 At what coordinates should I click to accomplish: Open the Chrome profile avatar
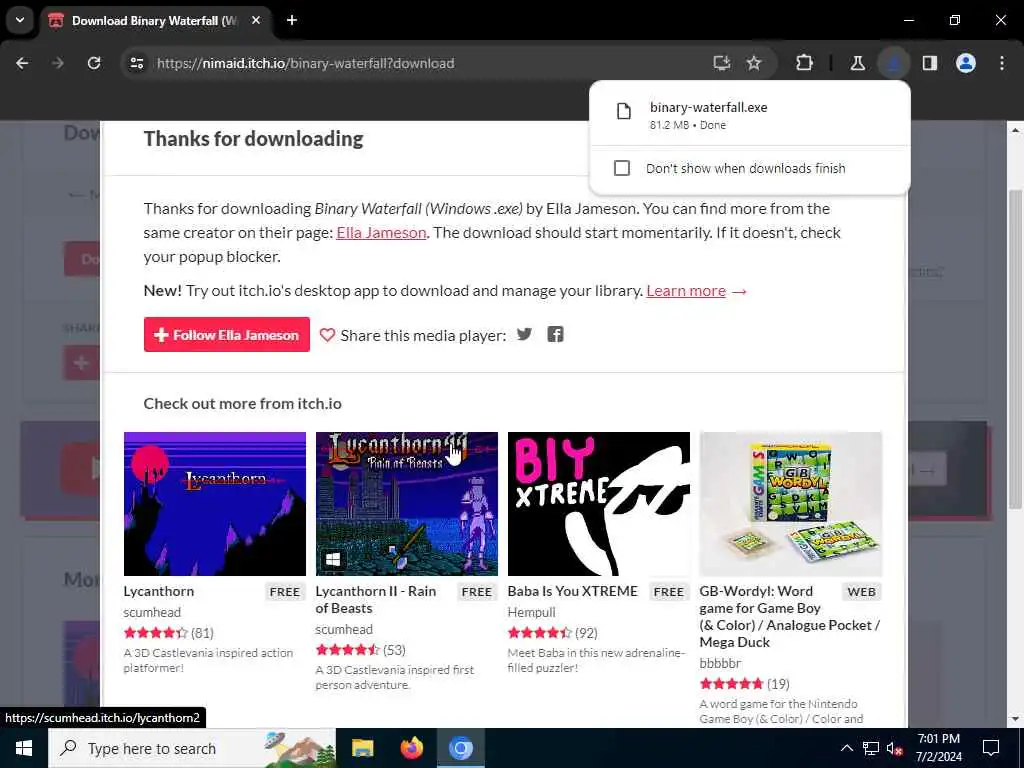click(x=966, y=63)
